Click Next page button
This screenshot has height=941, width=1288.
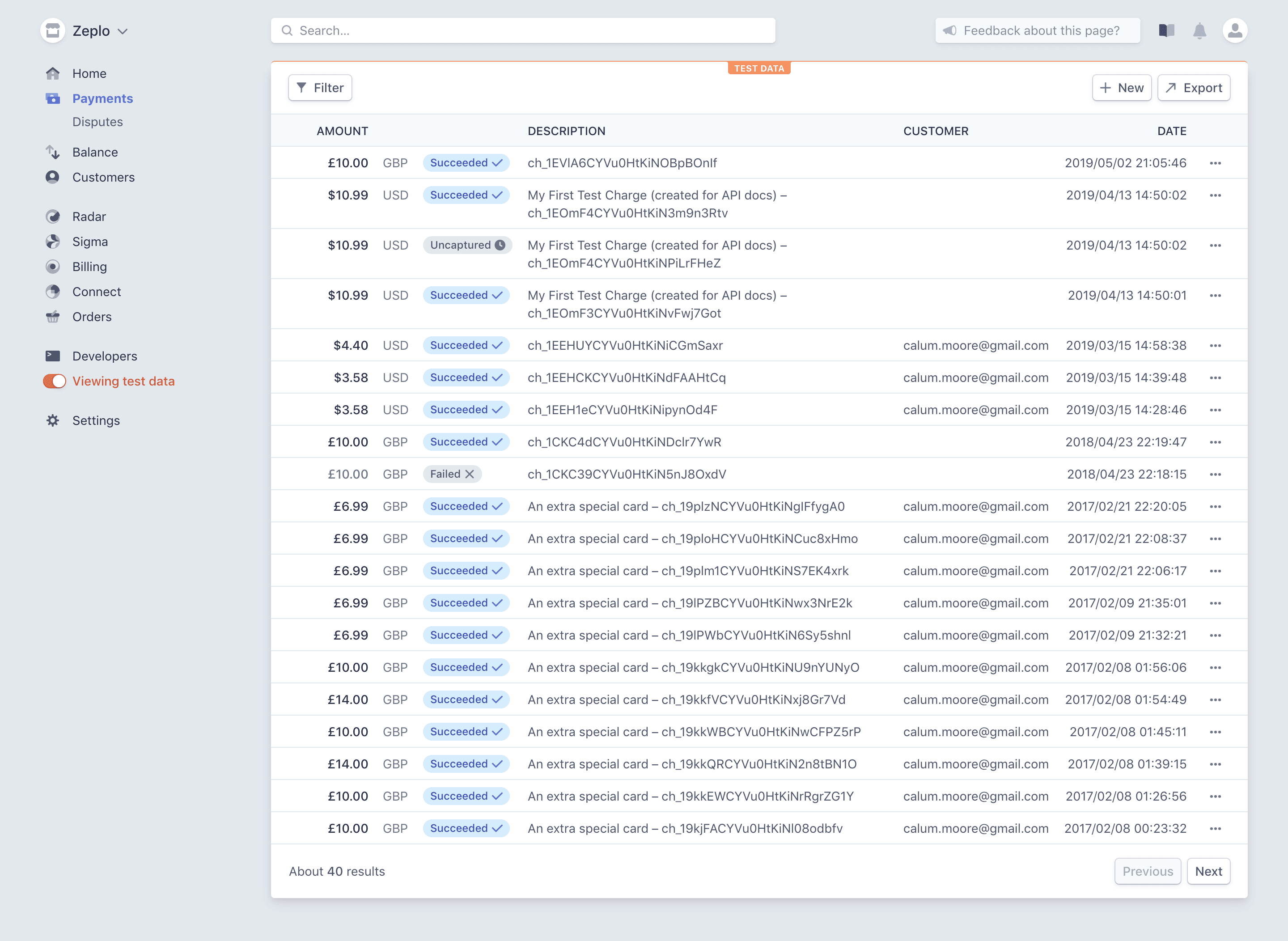pos(1207,871)
